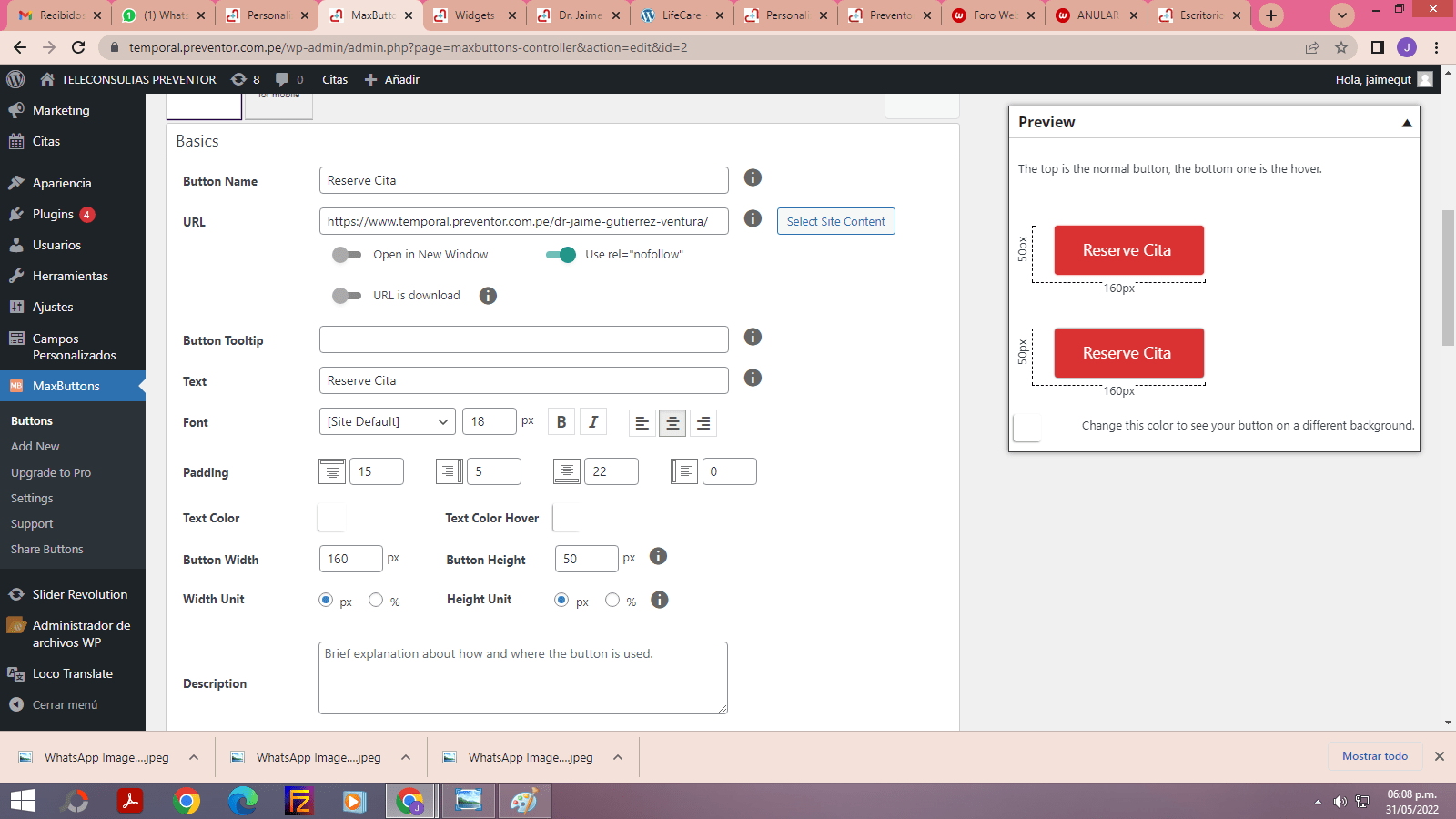
Task: Open Microsoft Edge from the taskbar
Action: point(243,801)
